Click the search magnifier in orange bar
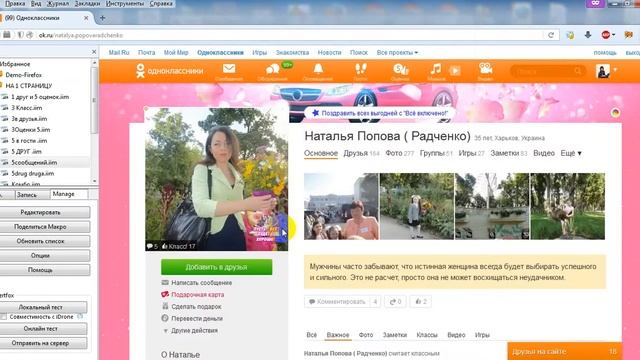Image resolution: width=640 pixels, height=360 pixels. [578, 71]
